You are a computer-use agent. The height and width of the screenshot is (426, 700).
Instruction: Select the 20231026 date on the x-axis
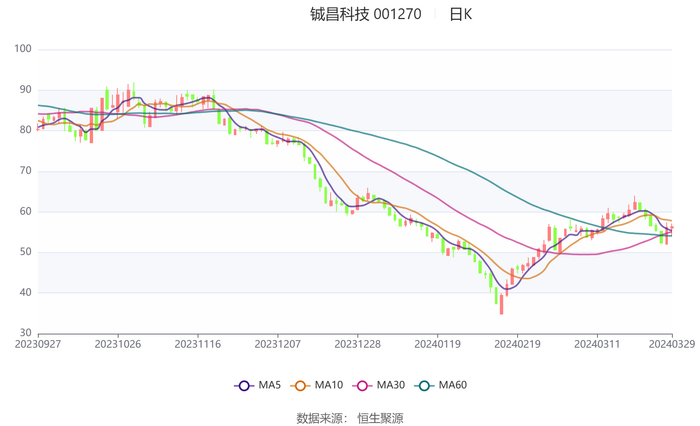pos(118,343)
